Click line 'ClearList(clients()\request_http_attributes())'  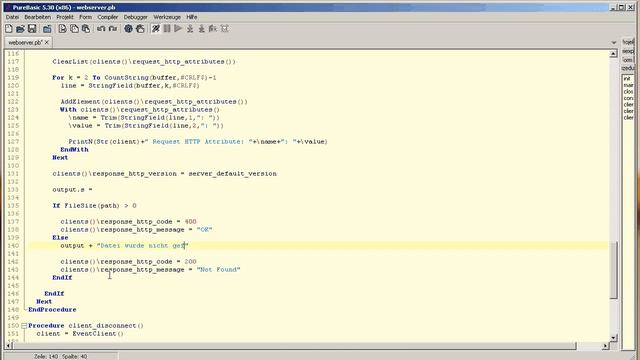(x=144, y=62)
